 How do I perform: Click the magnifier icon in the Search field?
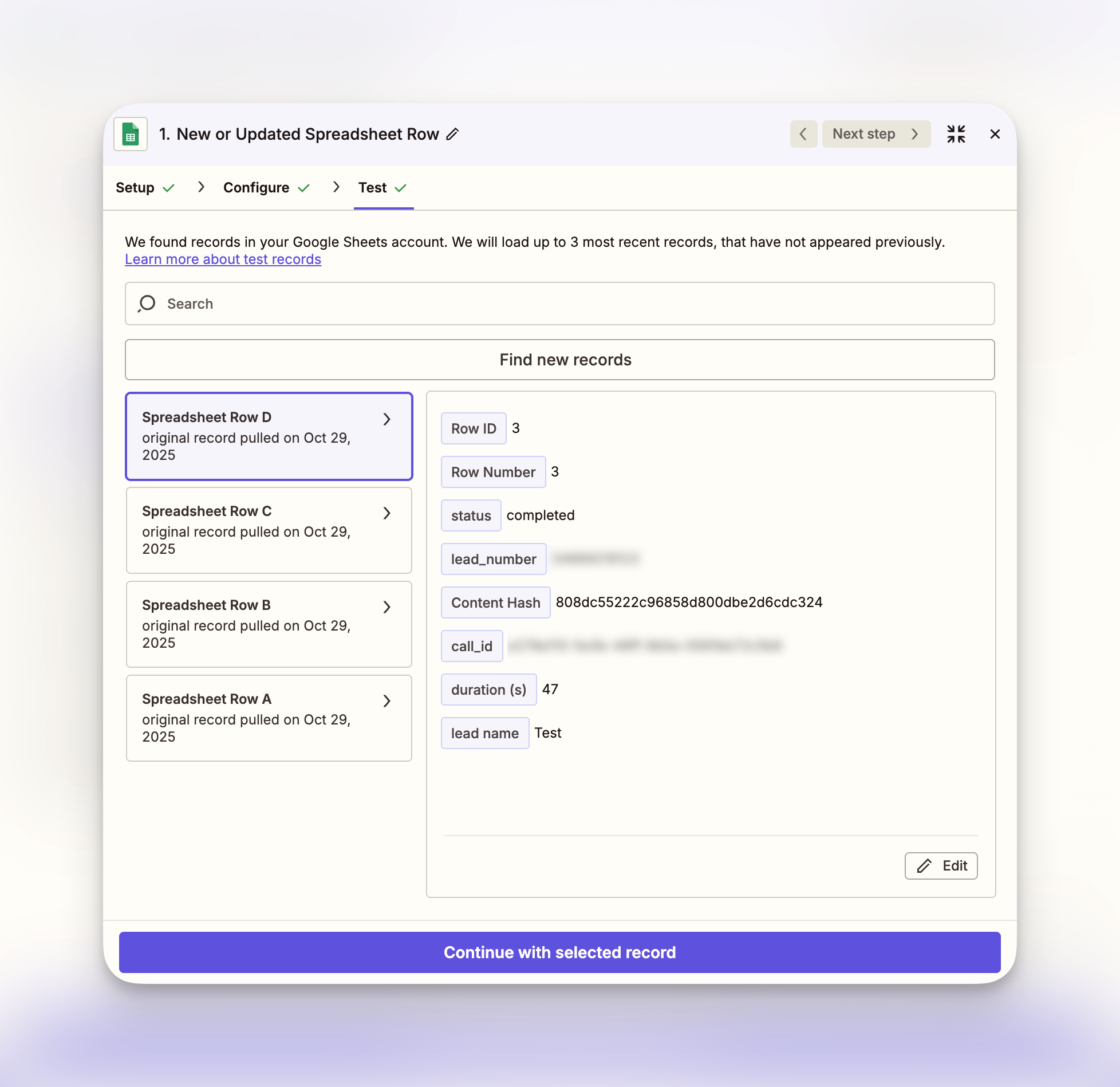pos(147,304)
